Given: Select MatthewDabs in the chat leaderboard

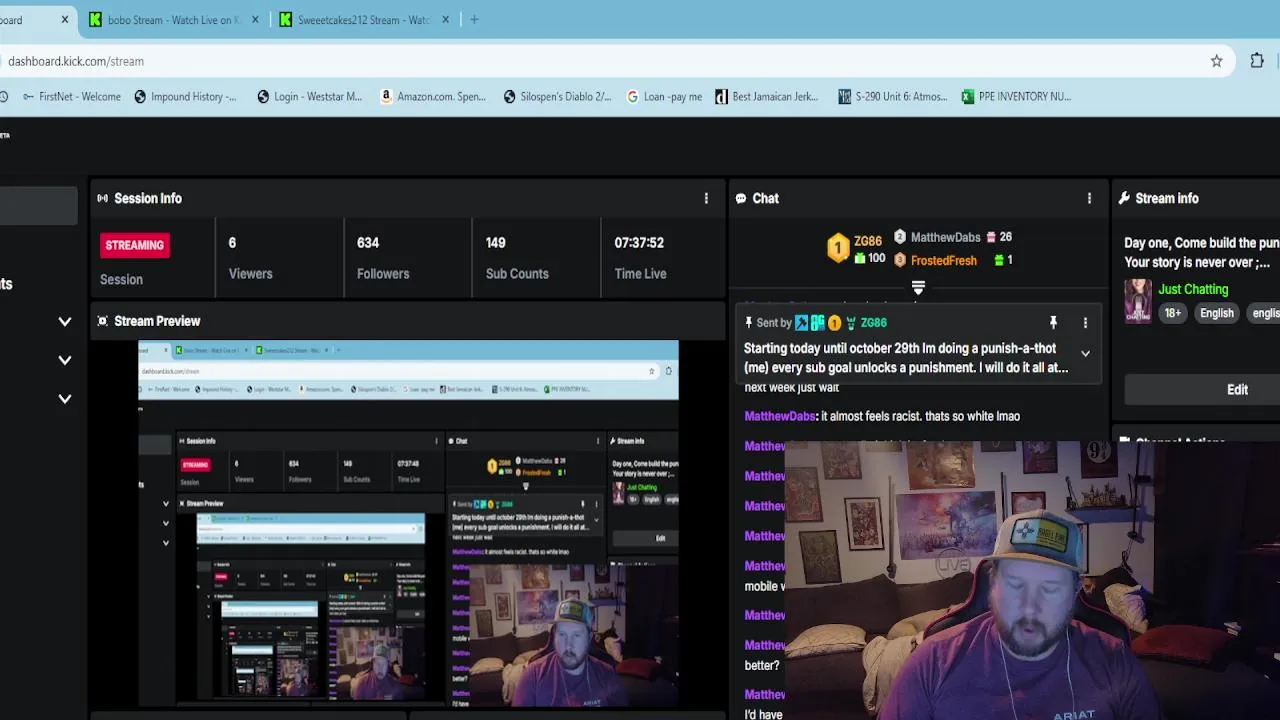Looking at the screenshot, I should pos(945,237).
